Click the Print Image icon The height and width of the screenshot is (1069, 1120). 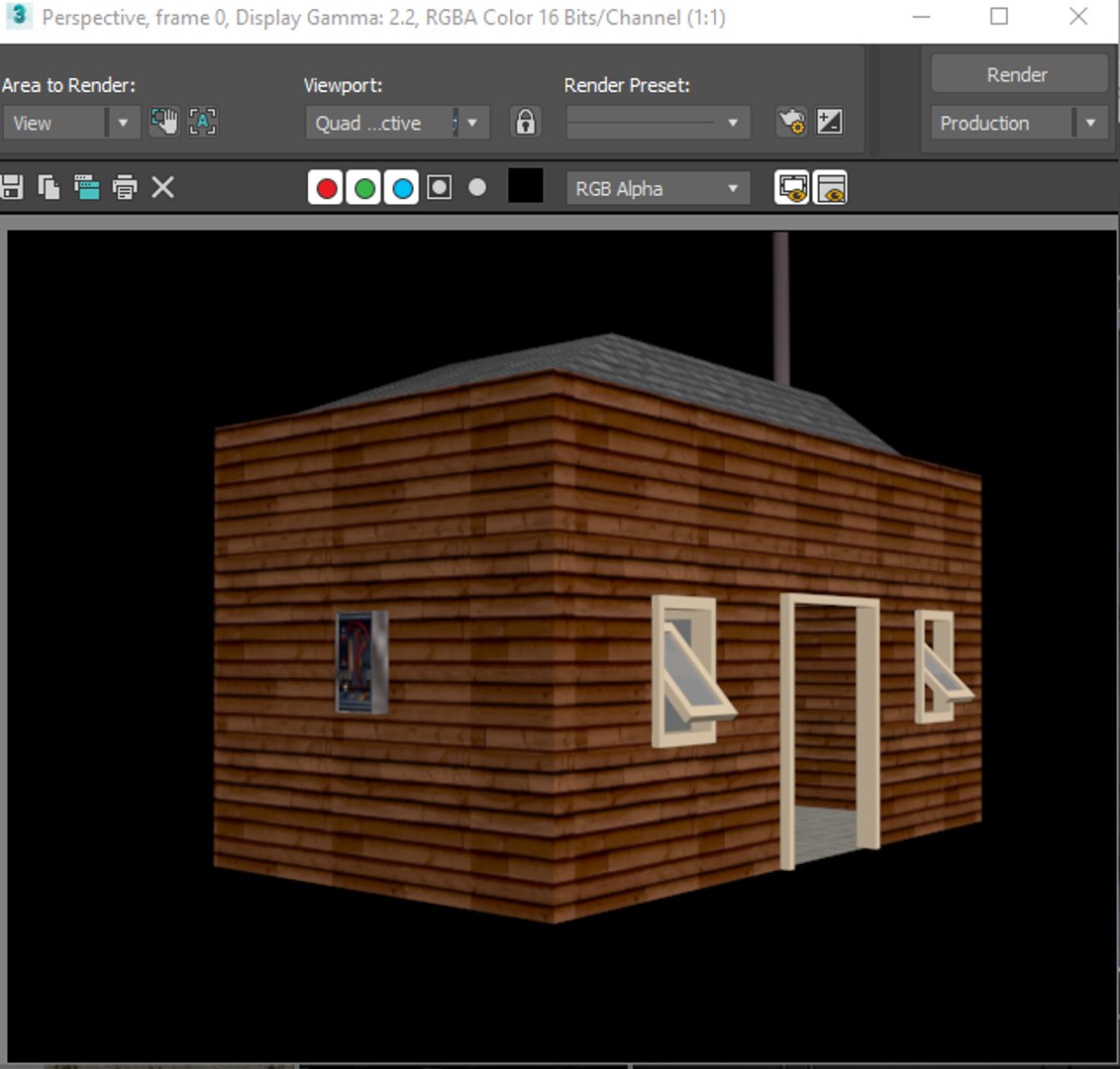(x=125, y=188)
